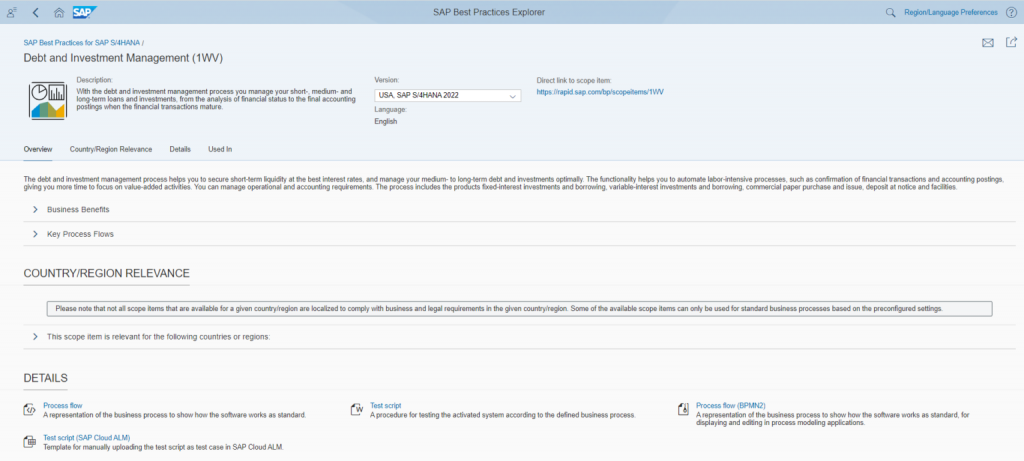Click the COUNTRY/REGION RELEVANCE heading

pos(106,273)
